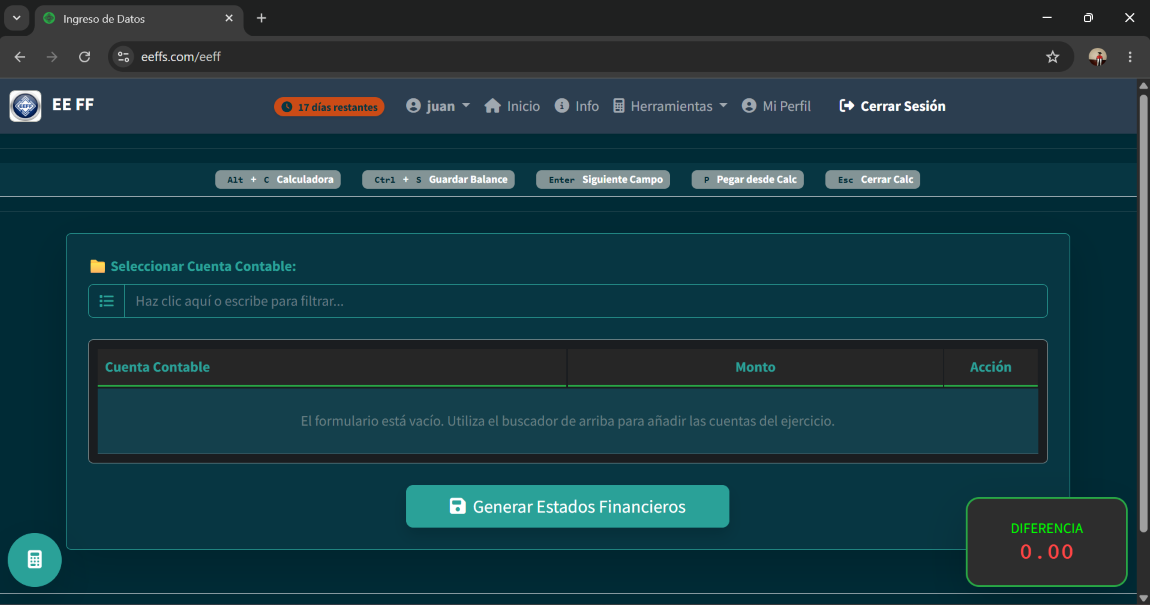Go forward in browser history
Screen dimensions: 1150x605
point(52,56)
